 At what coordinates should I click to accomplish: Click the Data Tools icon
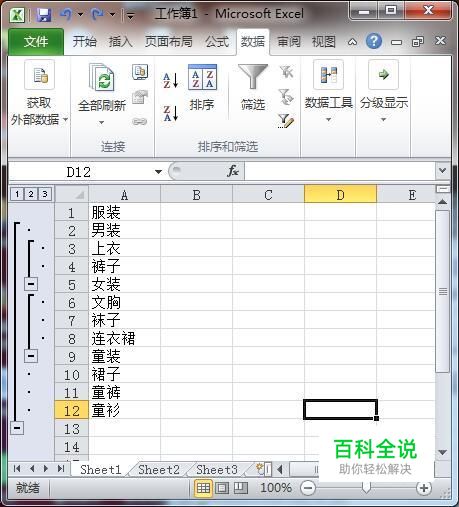click(x=328, y=75)
